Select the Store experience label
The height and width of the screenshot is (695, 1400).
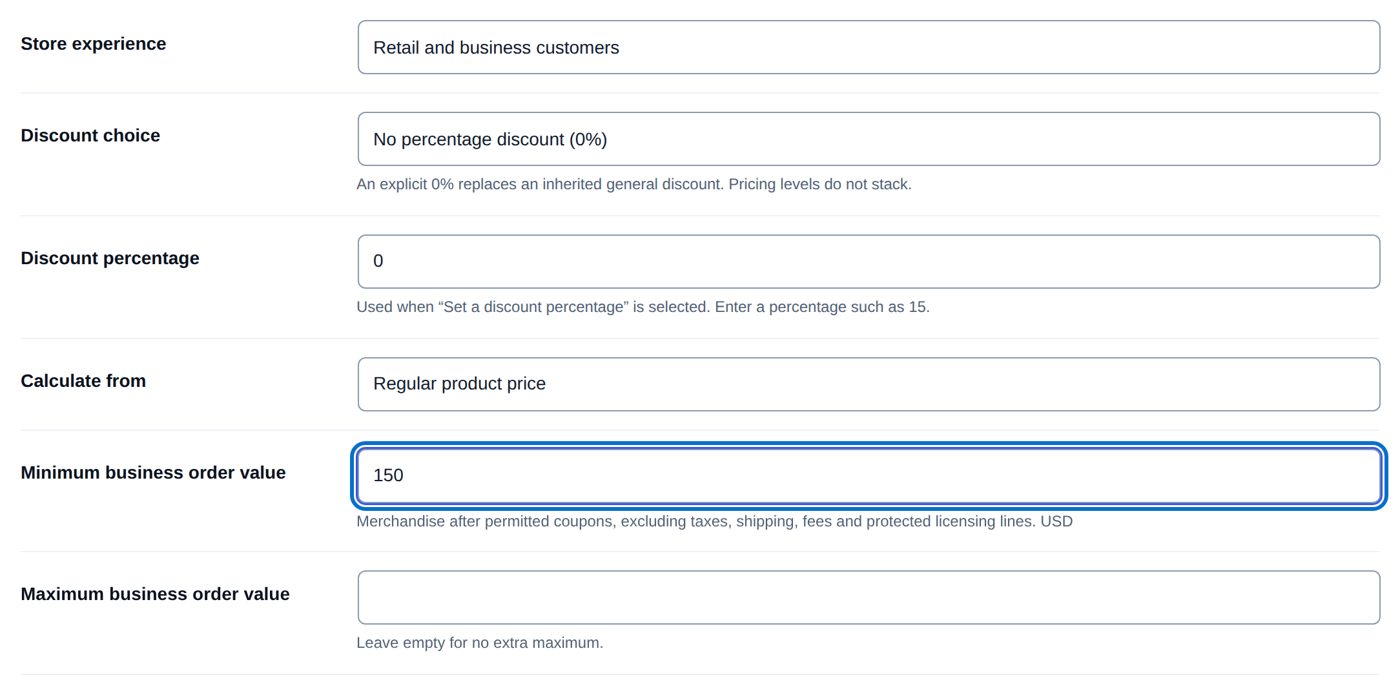(94, 44)
